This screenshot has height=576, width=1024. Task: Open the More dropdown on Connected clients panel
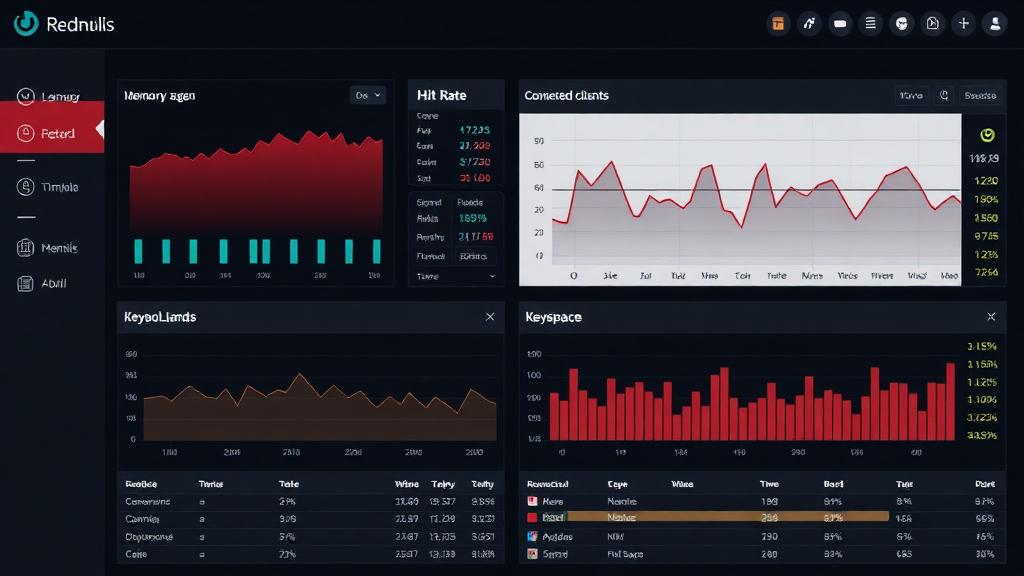coord(911,95)
